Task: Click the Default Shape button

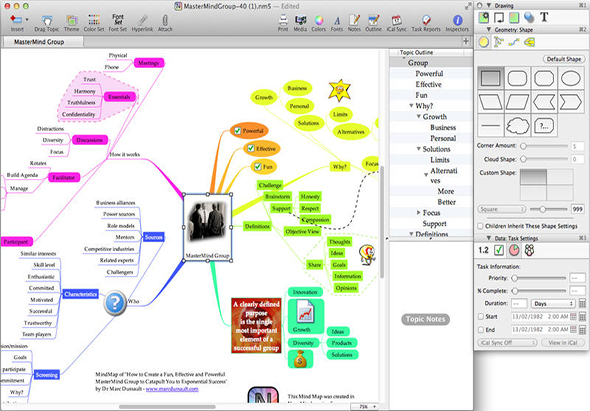Action: tap(564, 59)
